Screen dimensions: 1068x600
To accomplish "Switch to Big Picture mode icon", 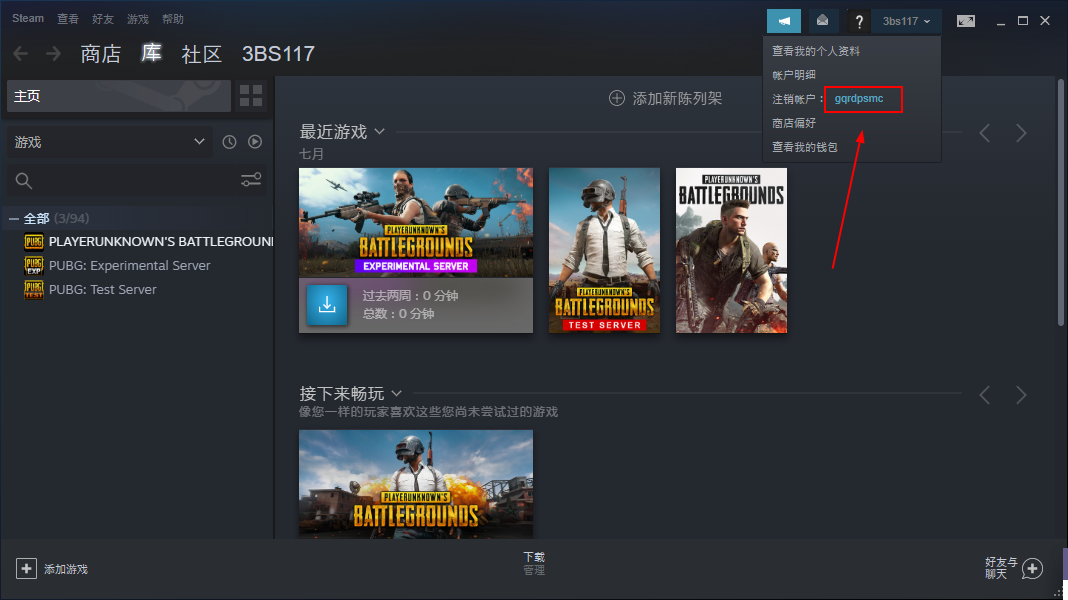I will pyautogui.click(x=966, y=21).
